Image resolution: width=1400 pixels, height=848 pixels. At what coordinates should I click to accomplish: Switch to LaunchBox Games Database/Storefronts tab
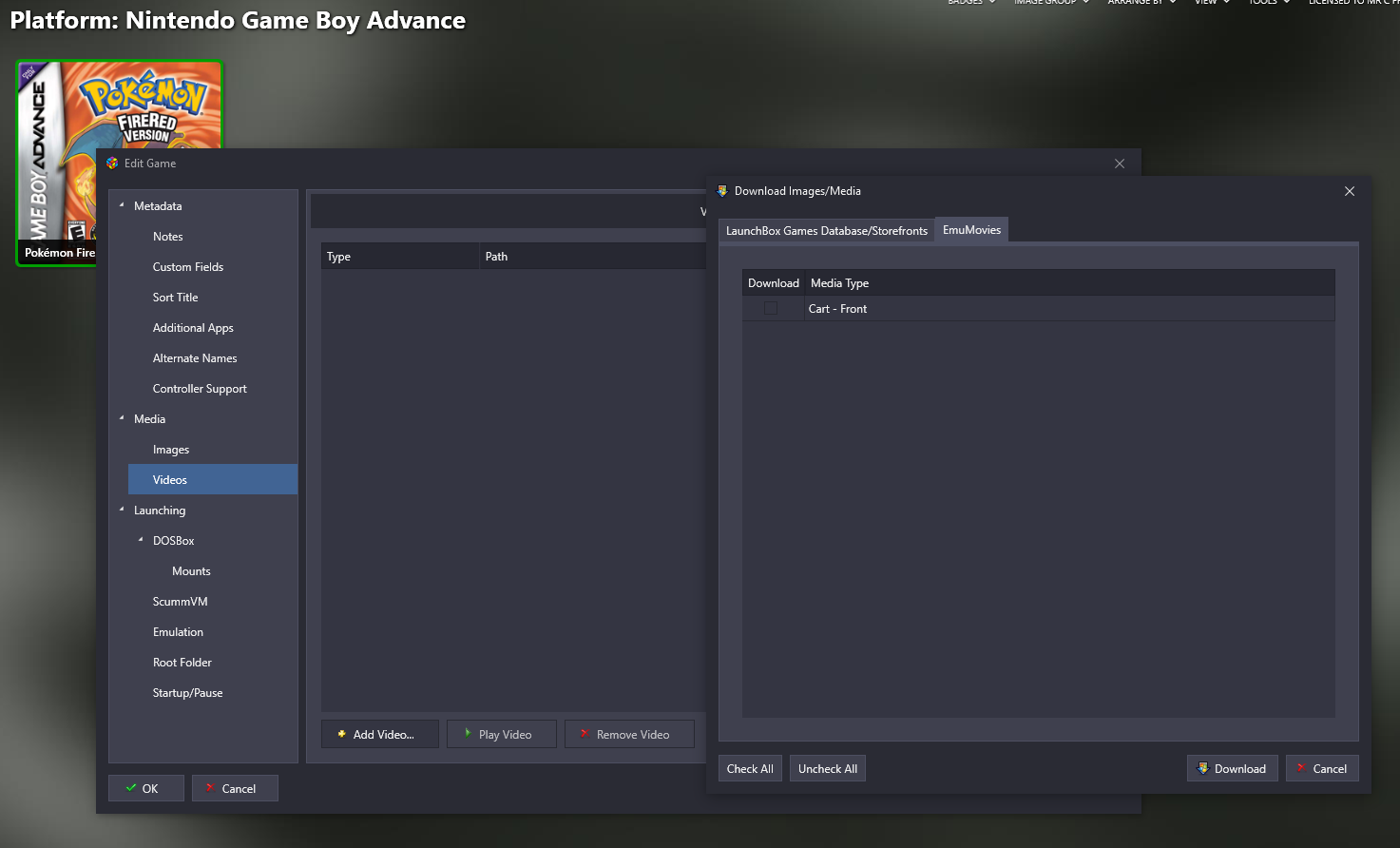827,231
